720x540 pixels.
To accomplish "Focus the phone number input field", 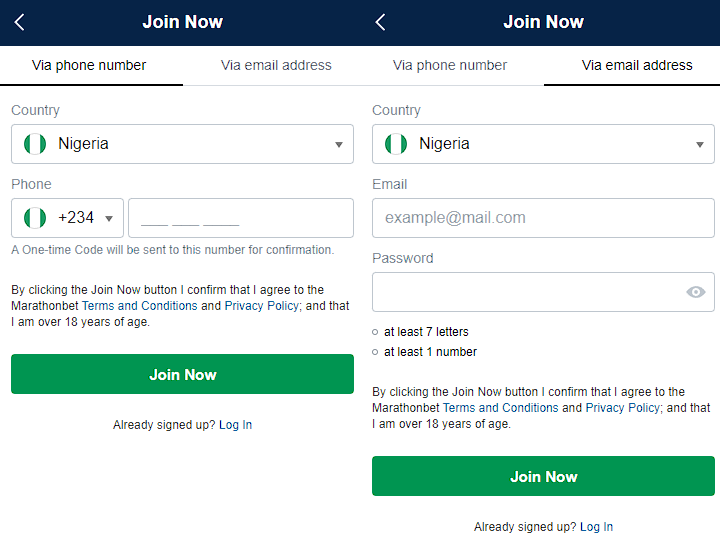I will click(240, 218).
